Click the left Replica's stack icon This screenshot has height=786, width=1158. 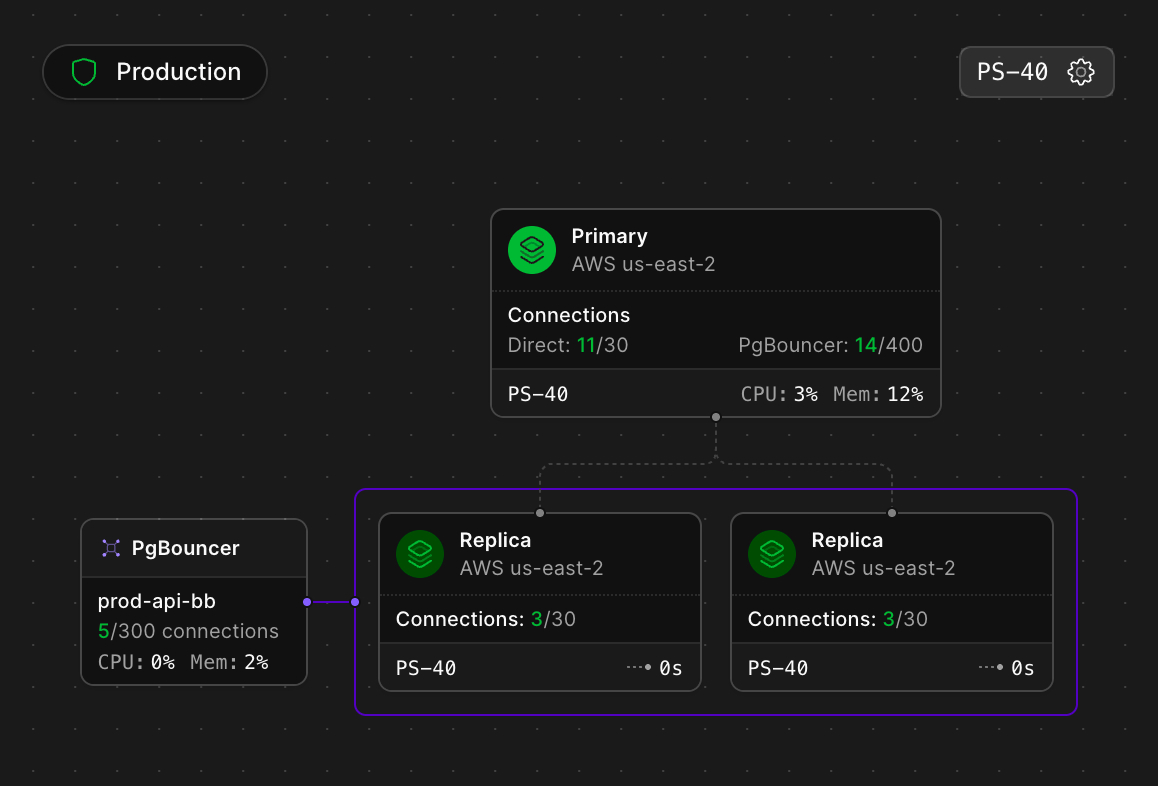[x=420, y=554]
